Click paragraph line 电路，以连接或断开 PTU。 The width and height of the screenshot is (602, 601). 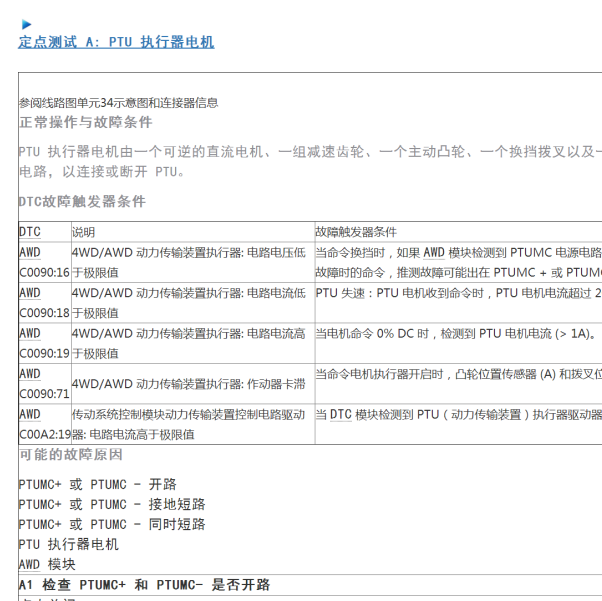102,172
